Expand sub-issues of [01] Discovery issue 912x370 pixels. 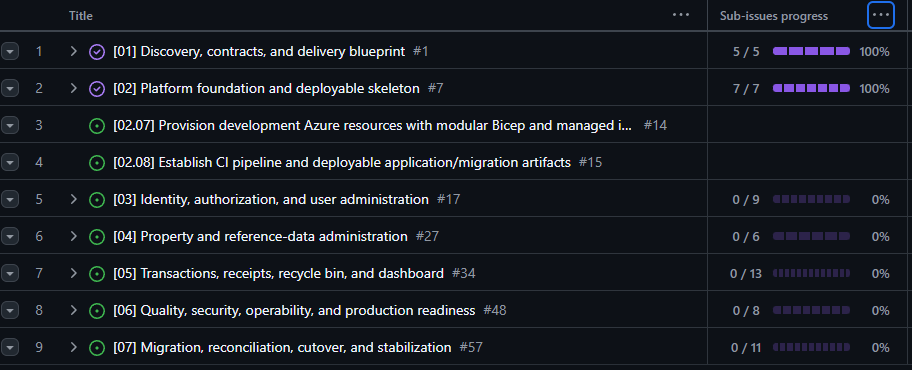(x=73, y=52)
